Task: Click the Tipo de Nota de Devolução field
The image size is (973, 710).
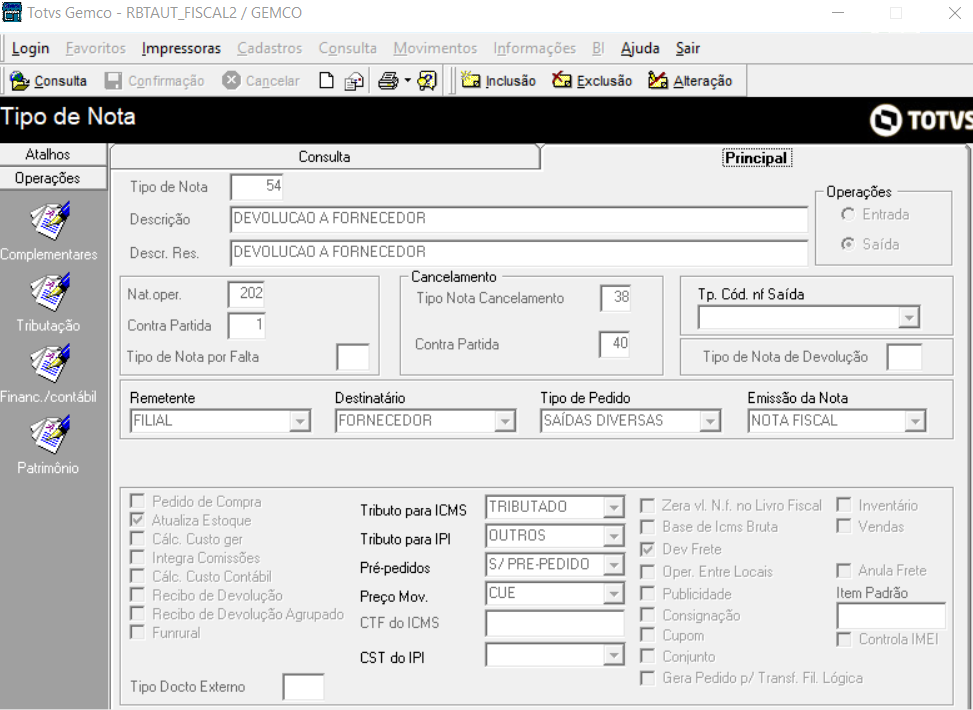Action: point(905,357)
